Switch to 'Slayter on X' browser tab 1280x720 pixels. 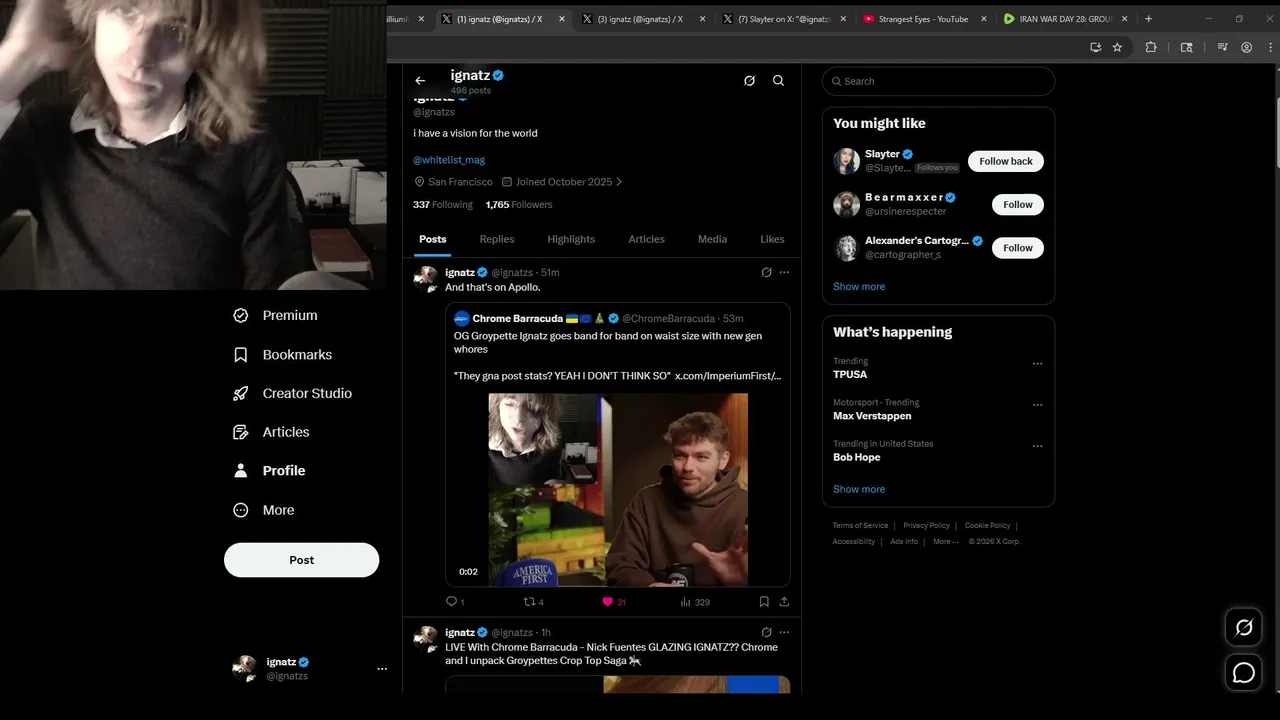[x=784, y=19]
